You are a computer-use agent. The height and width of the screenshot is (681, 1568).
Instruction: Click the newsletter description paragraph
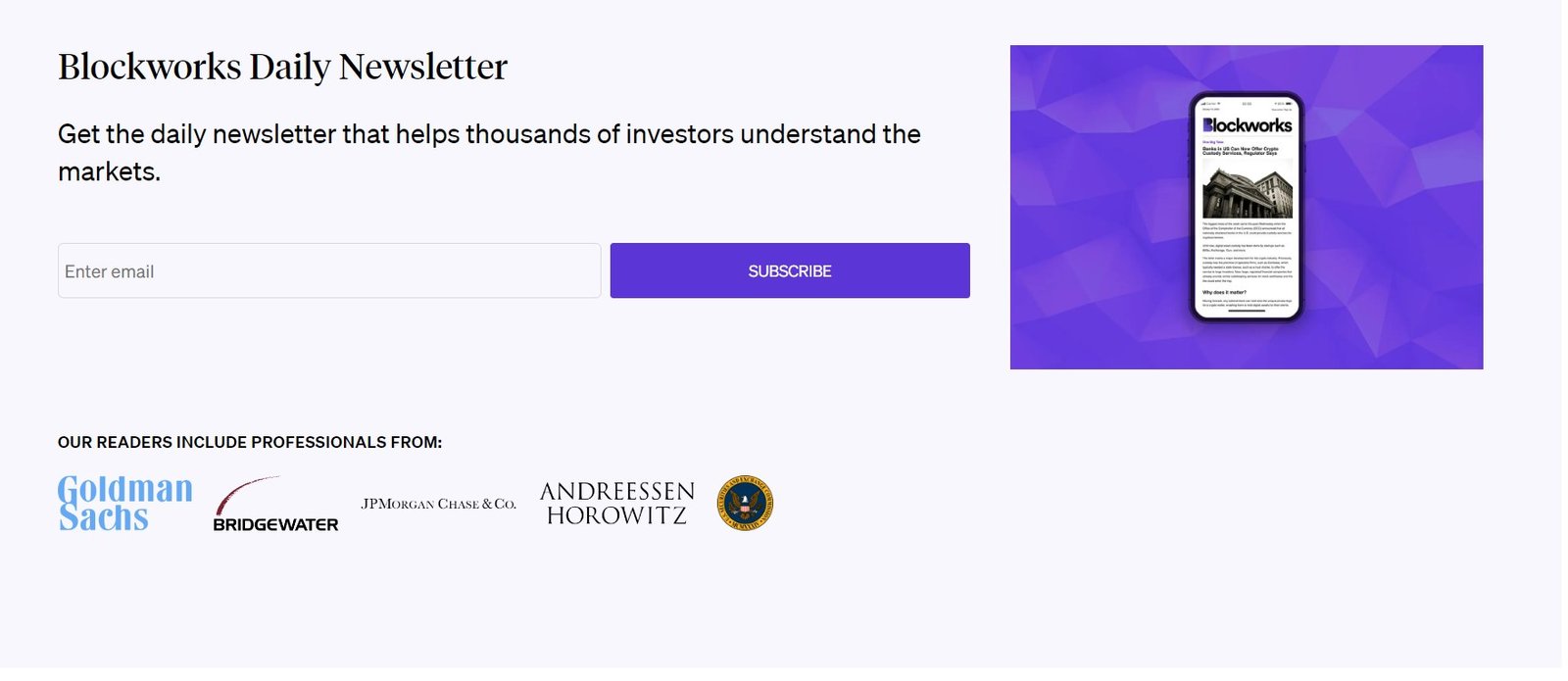(489, 152)
